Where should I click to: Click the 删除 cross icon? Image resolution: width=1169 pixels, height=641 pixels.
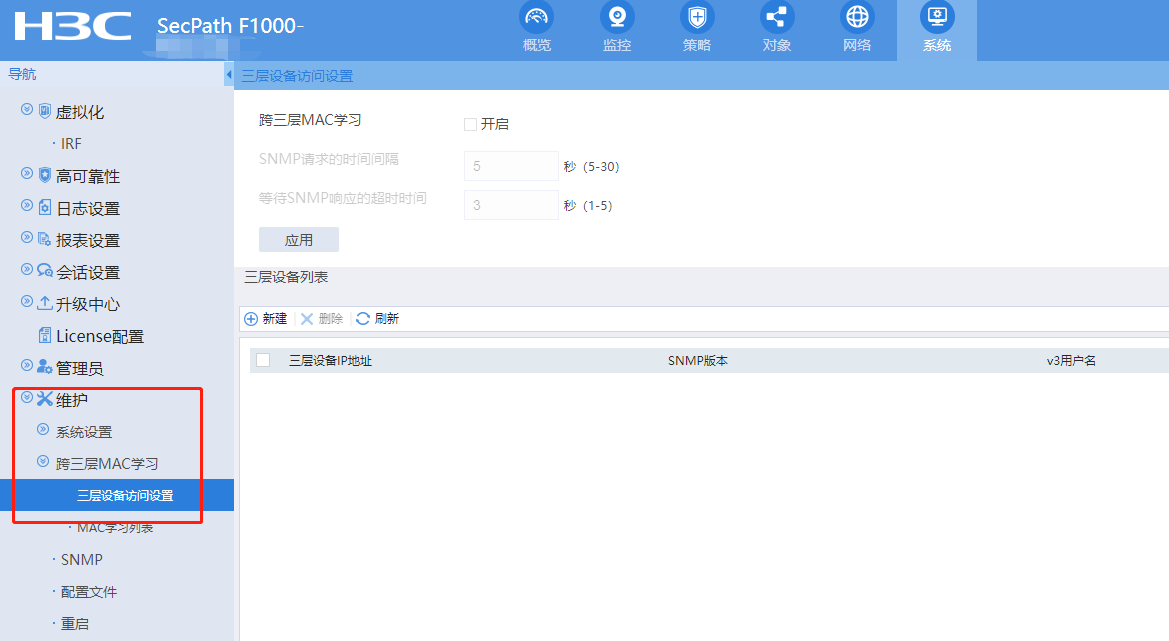click(306, 319)
